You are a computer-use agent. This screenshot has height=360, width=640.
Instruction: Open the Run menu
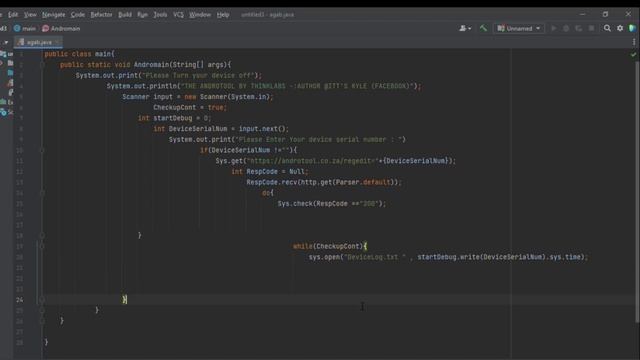tap(142, 15)
